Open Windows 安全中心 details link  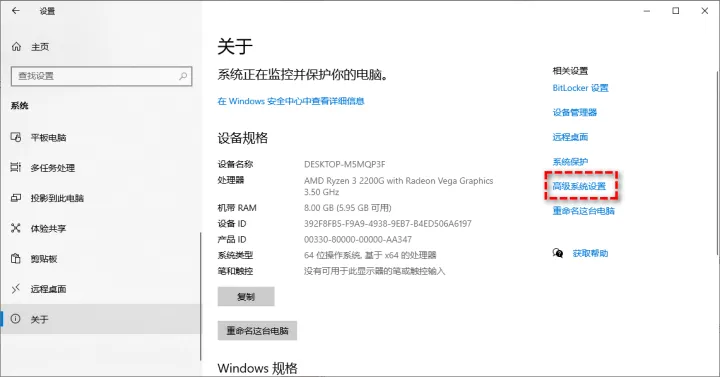[x=291, y=101]
